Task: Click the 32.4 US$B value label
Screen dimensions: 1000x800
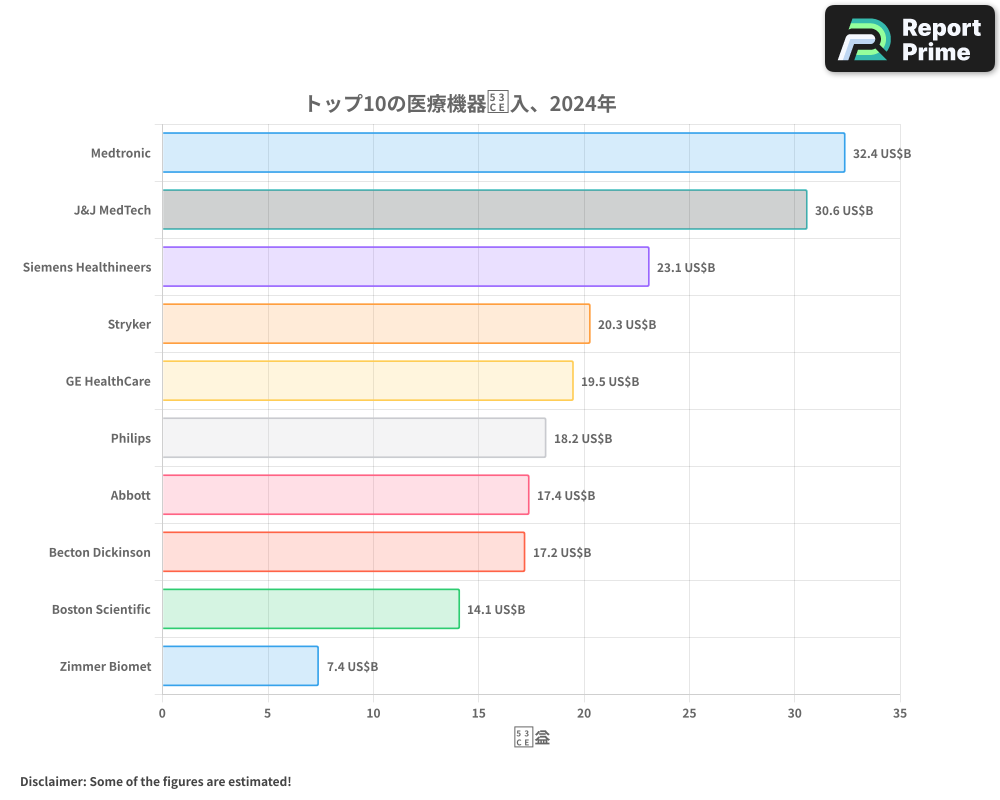Action: click(x=878, y=154)
